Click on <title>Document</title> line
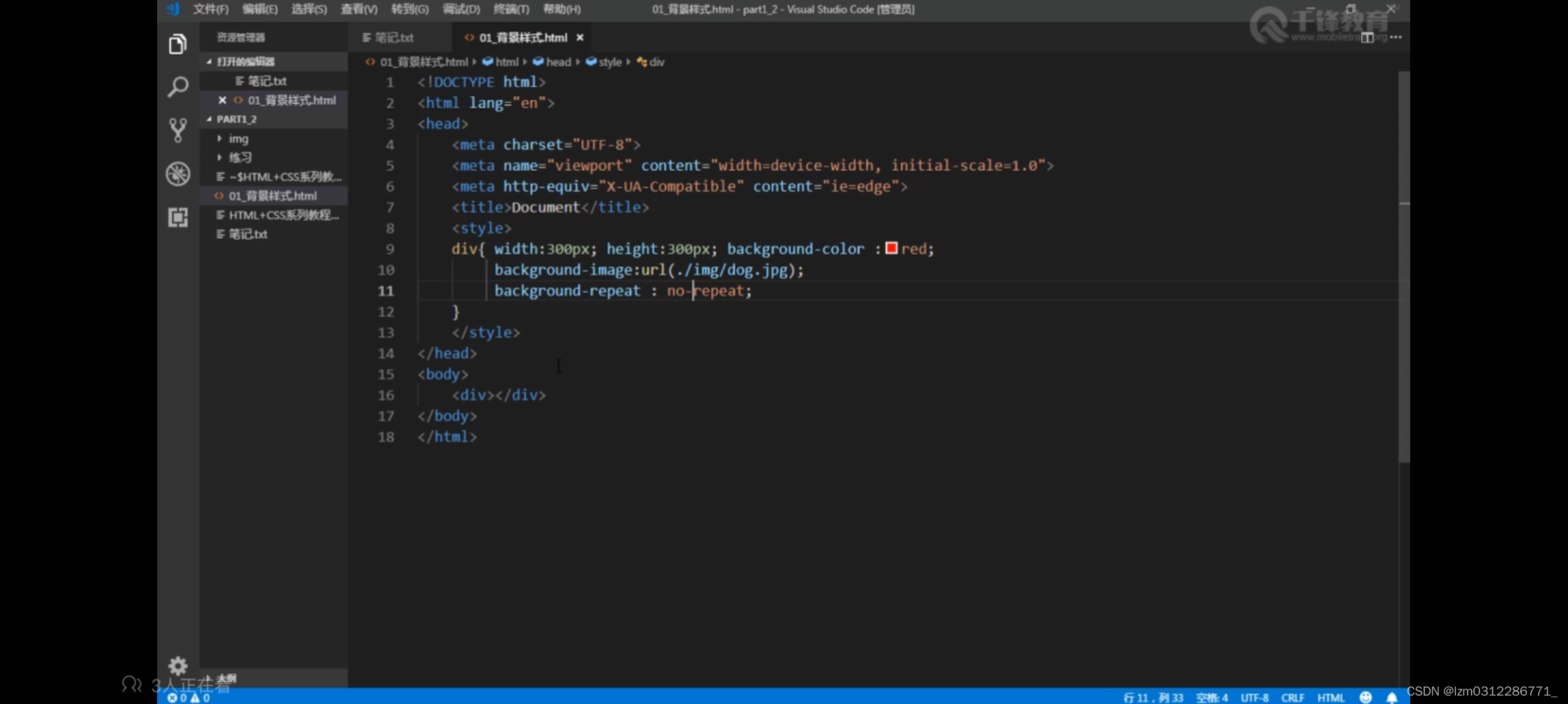 (x=550, y=207)
